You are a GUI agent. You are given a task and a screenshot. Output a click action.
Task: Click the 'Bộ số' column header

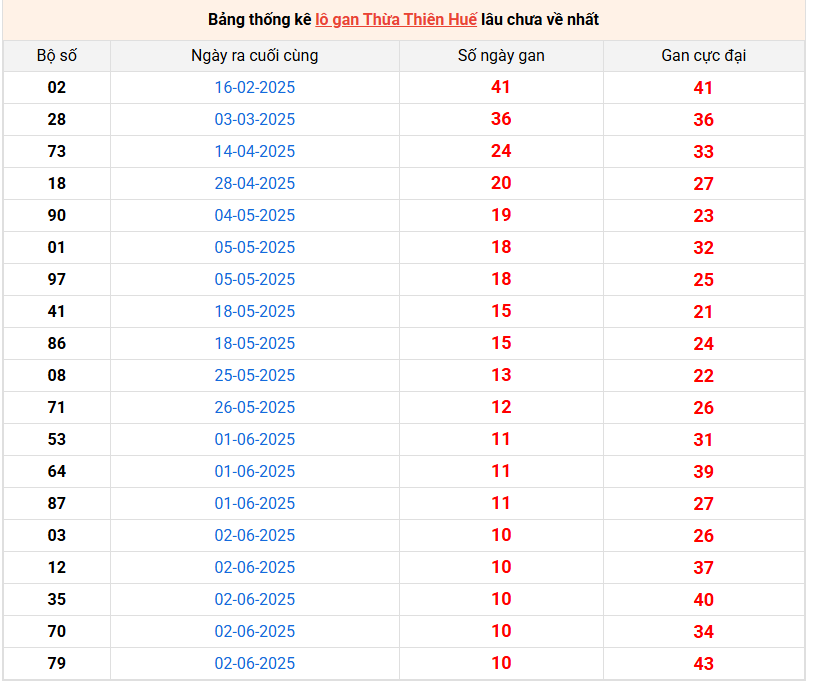coord(57,56)
